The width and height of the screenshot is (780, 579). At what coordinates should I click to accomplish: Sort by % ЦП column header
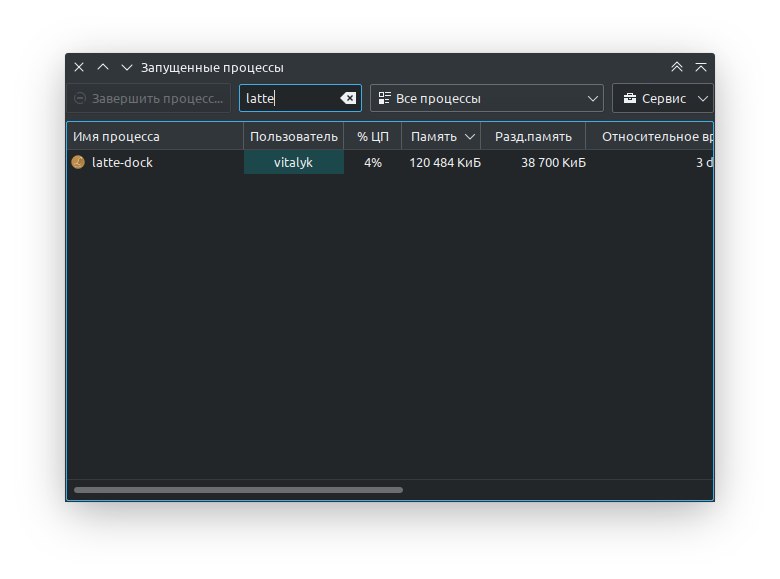(373, 136)
